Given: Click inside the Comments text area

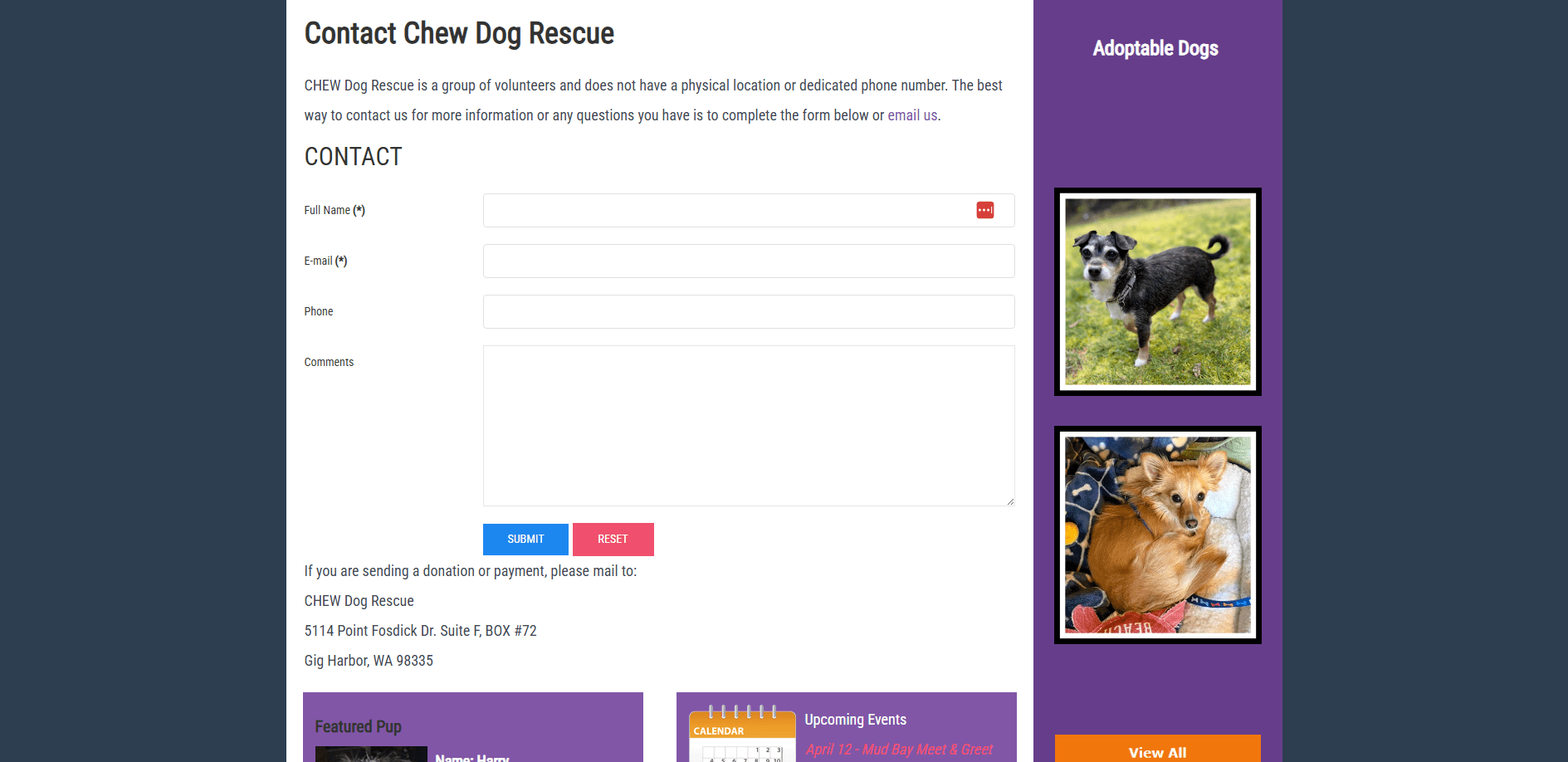Looking at the screenshot, I should pyautogui.click(x=749, y=426).
